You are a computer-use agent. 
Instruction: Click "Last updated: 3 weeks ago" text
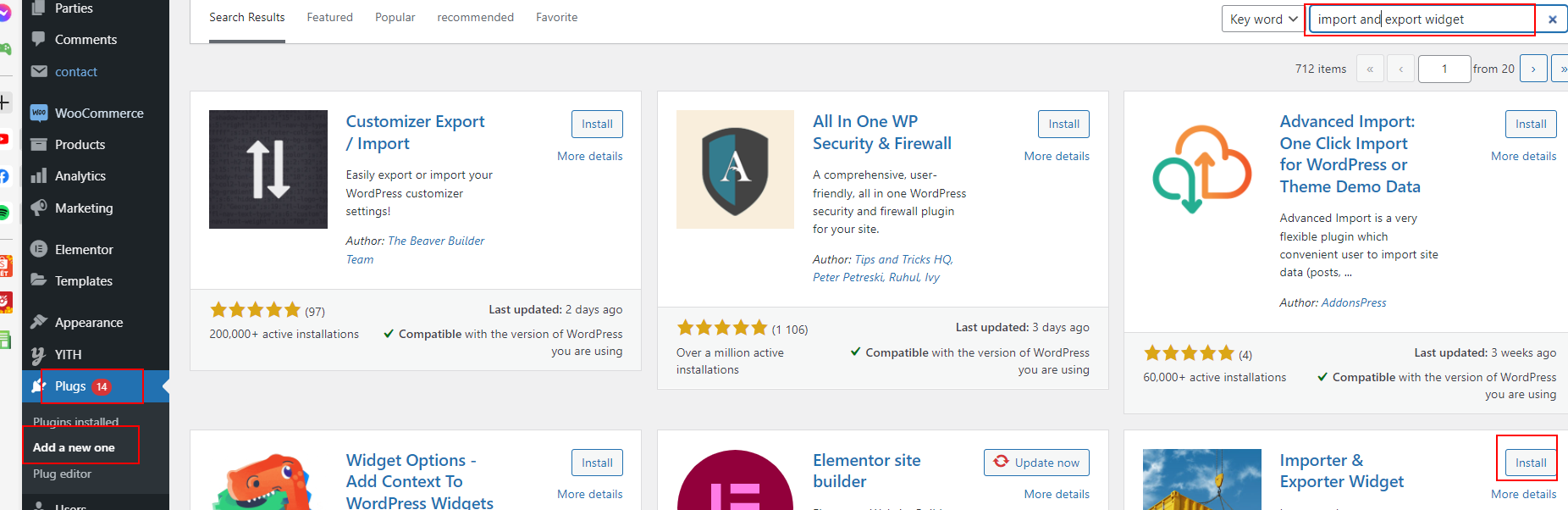click(1485, 352)
